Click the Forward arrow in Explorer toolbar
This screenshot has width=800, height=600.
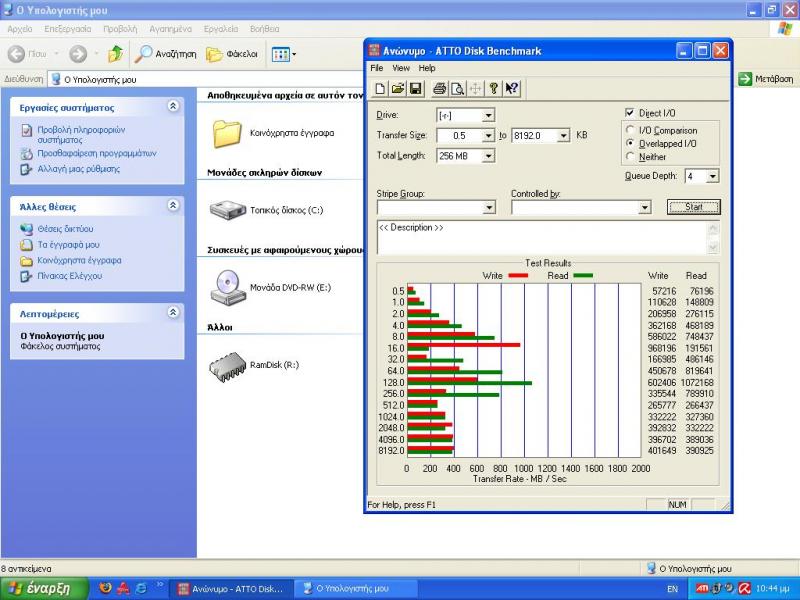coord(78,54)
